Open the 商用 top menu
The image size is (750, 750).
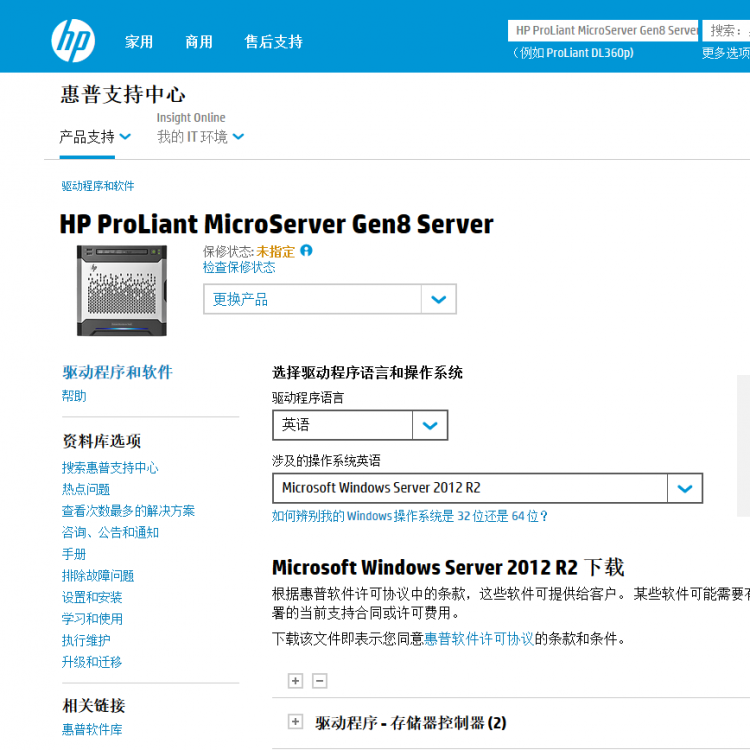[199, 42]
